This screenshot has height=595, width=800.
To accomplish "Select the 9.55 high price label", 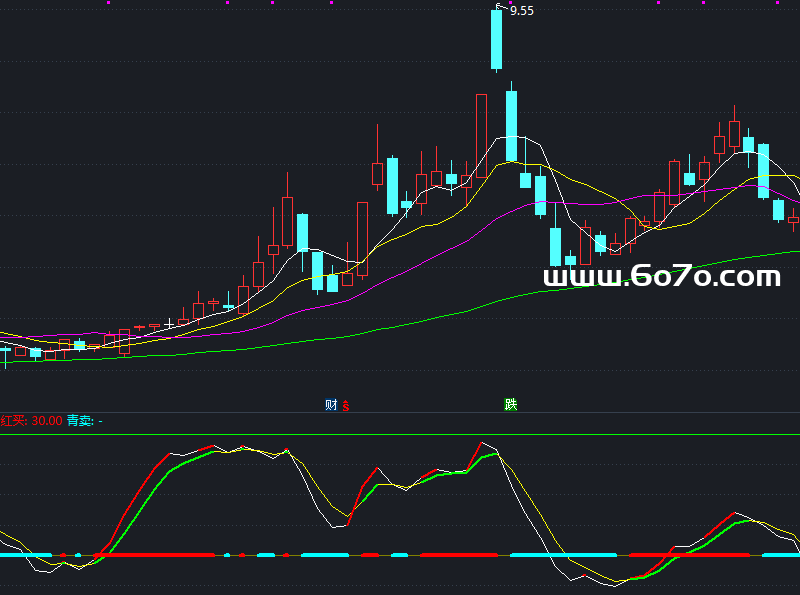I will coord(522,11).
